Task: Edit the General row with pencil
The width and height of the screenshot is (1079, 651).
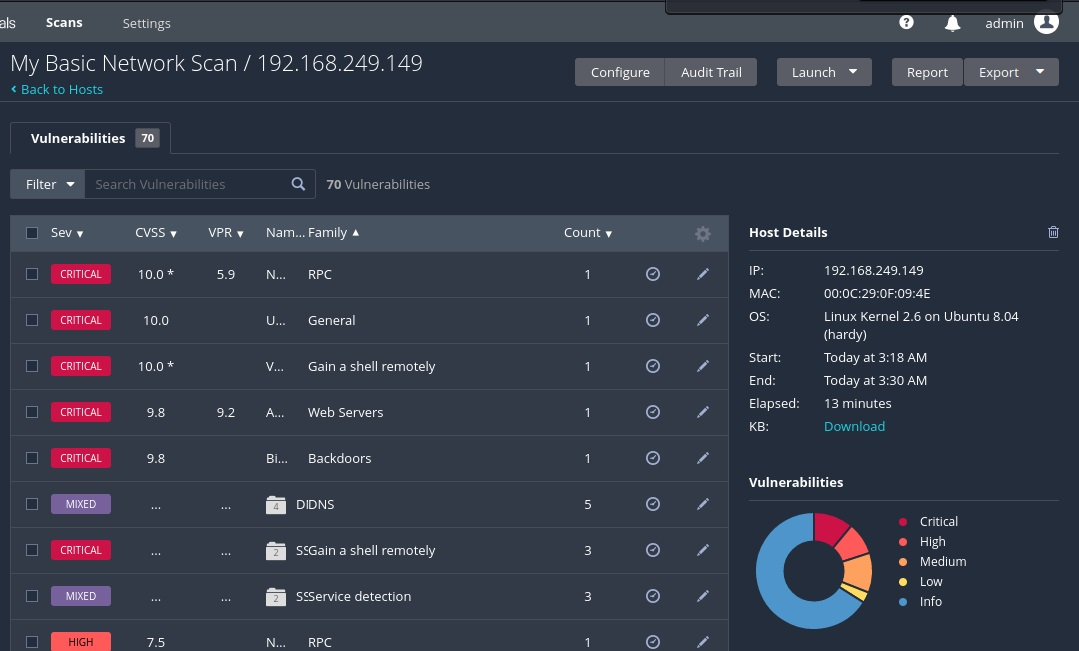Action: (x=703, y=320)
